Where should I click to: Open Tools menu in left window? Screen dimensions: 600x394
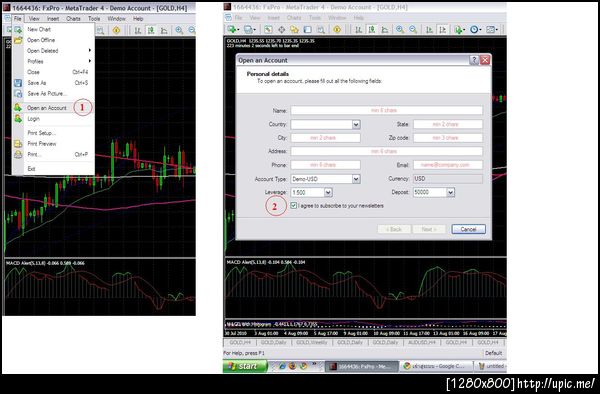tap(94, 18)
